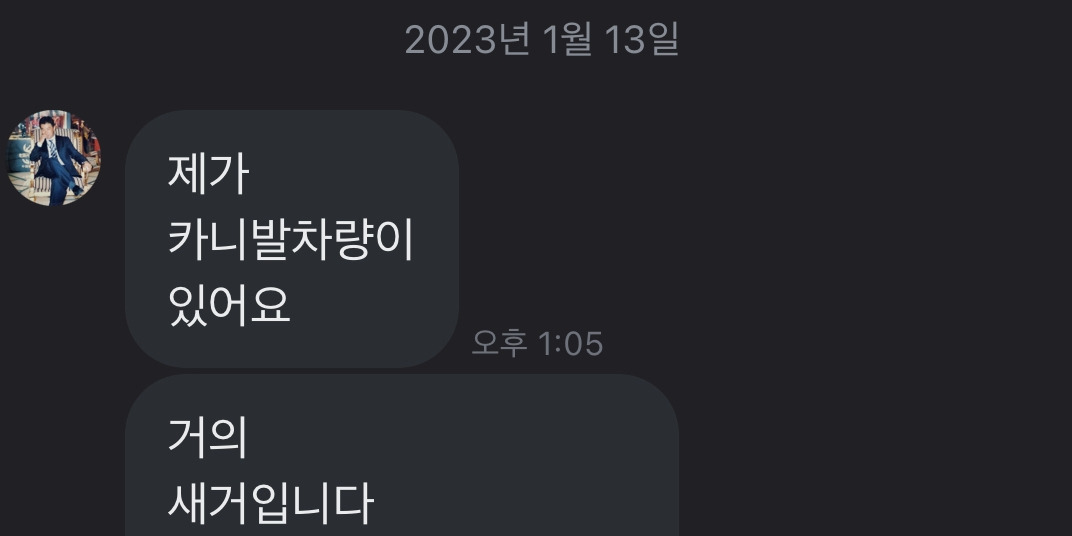Select the second message bubble starting with 거의
The width and height of the screenshot is (1072, 536).
coord(402,455)
